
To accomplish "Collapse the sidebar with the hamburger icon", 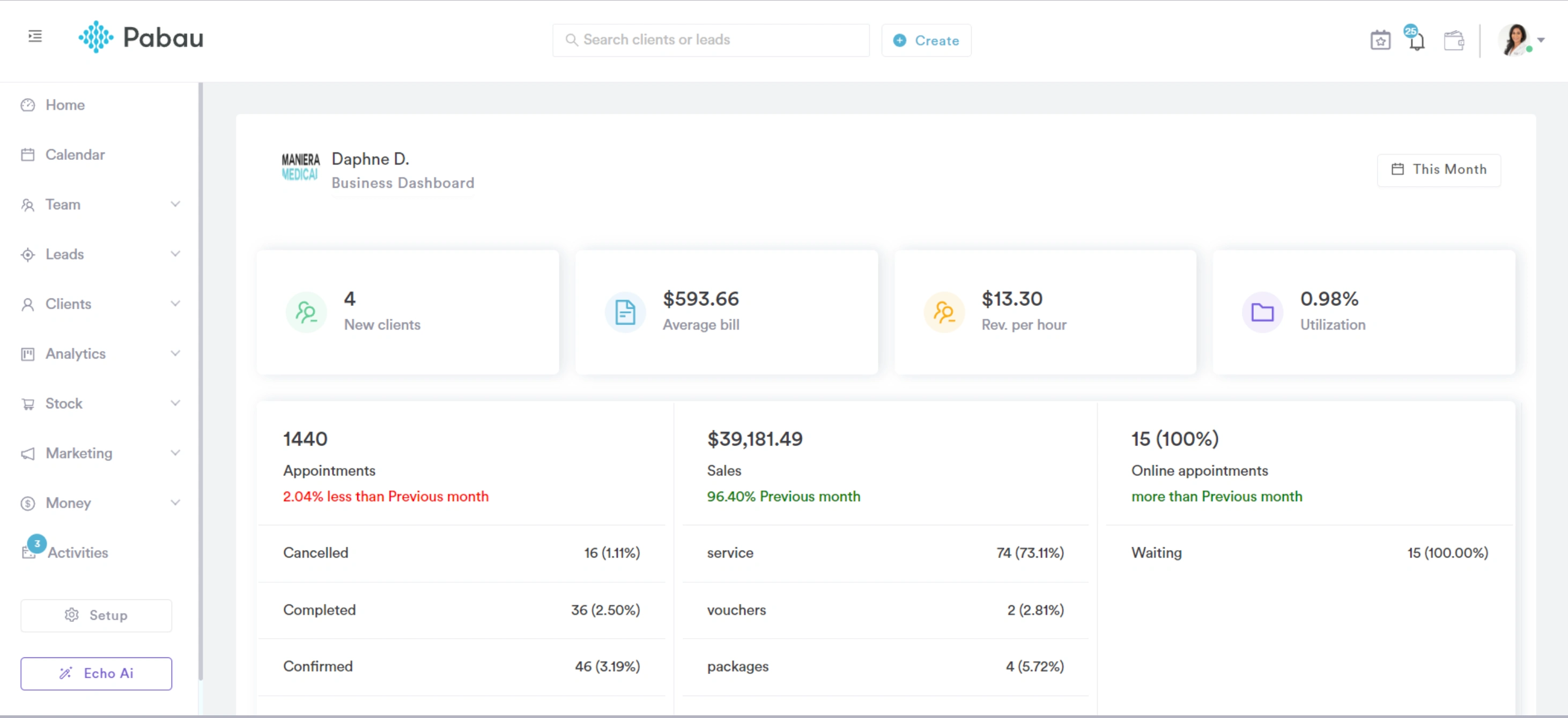I will click(x=35, y=36).
